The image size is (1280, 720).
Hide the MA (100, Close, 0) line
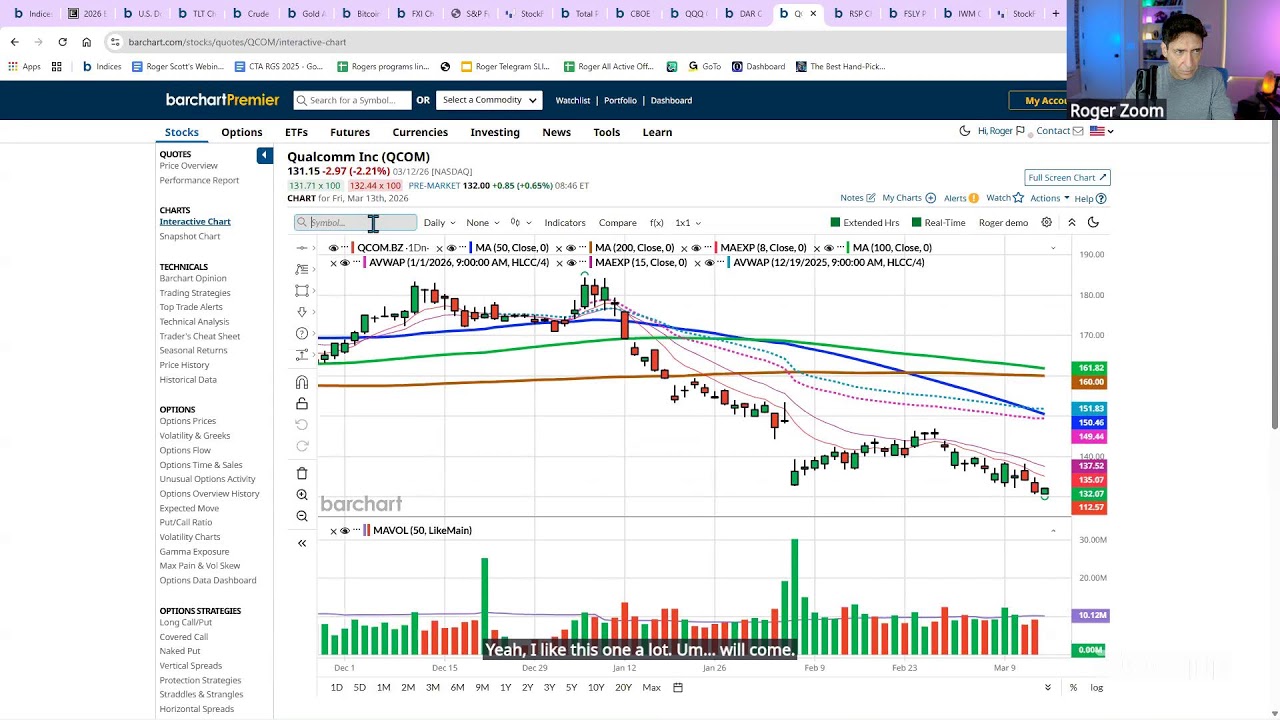coord(828,248)
